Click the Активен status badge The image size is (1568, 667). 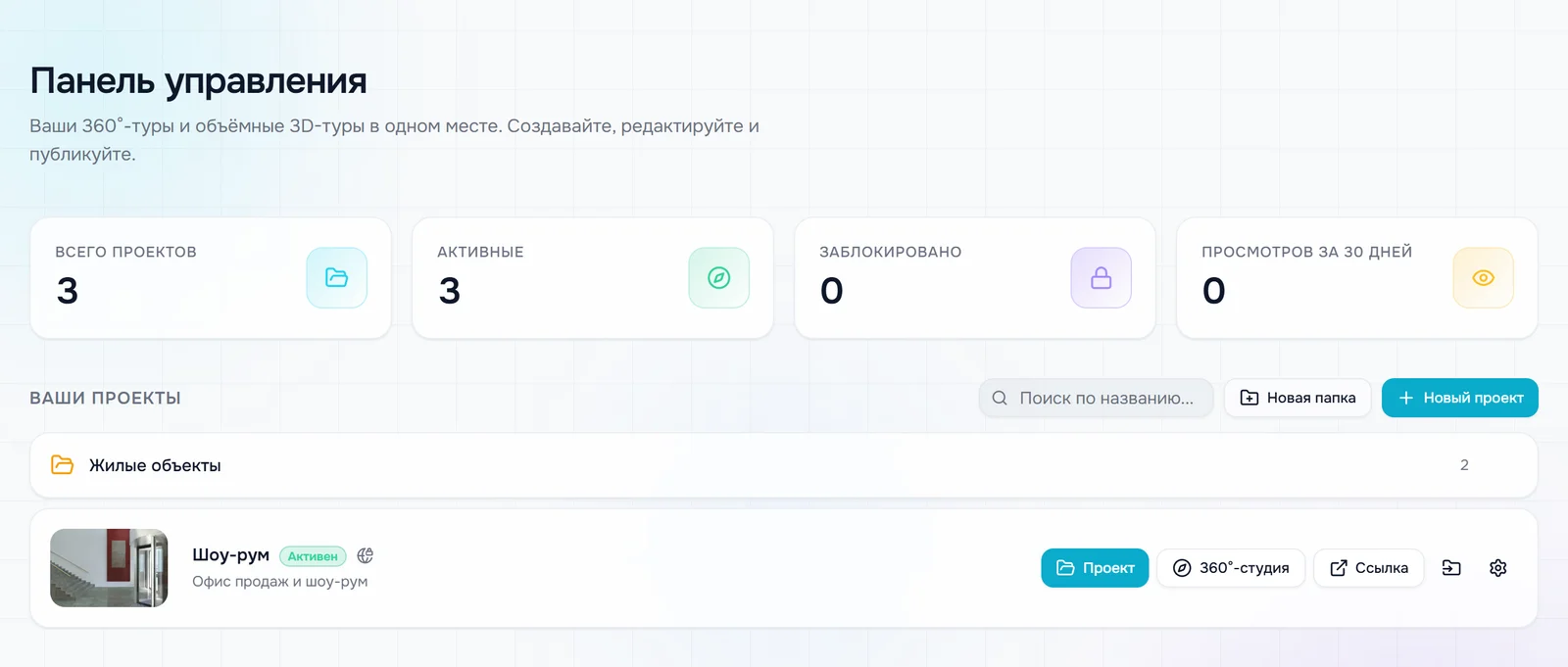314,556
